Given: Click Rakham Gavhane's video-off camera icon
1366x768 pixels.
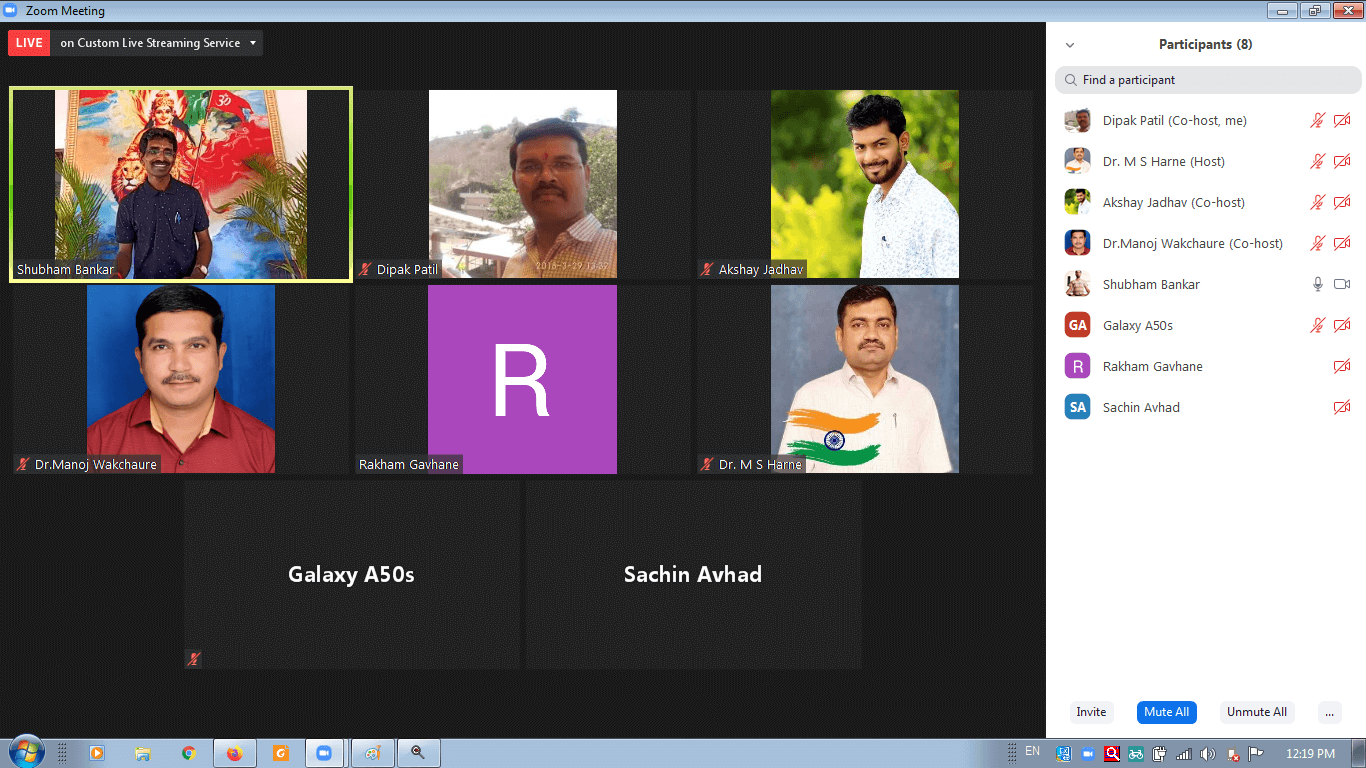Looking at the screenshot, I should point(1342,366).
